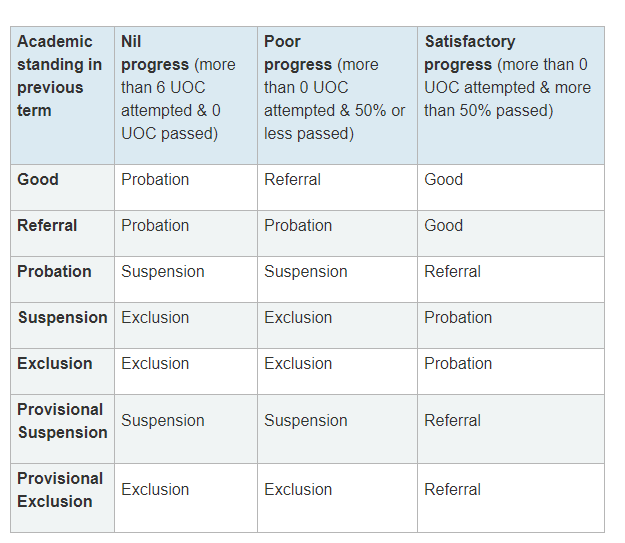The image size is (625, 543).
Task: Select the "Good" row label
Action: (38, 180)
